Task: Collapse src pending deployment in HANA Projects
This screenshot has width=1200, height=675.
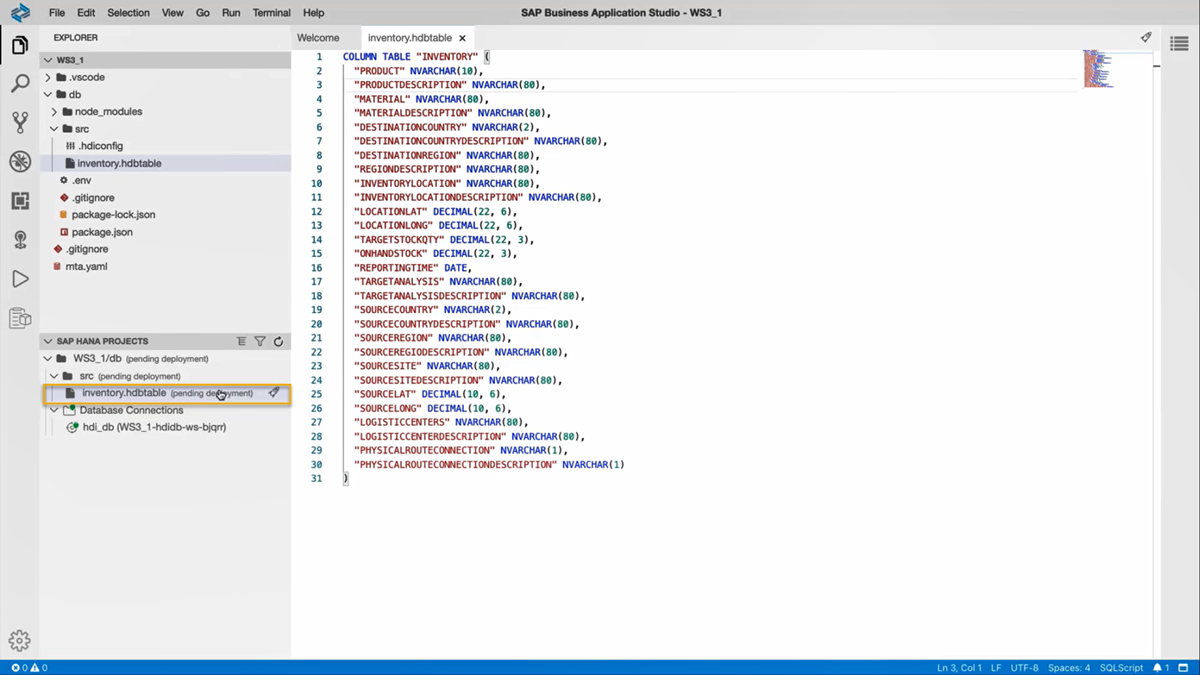Action: point(54,376)
